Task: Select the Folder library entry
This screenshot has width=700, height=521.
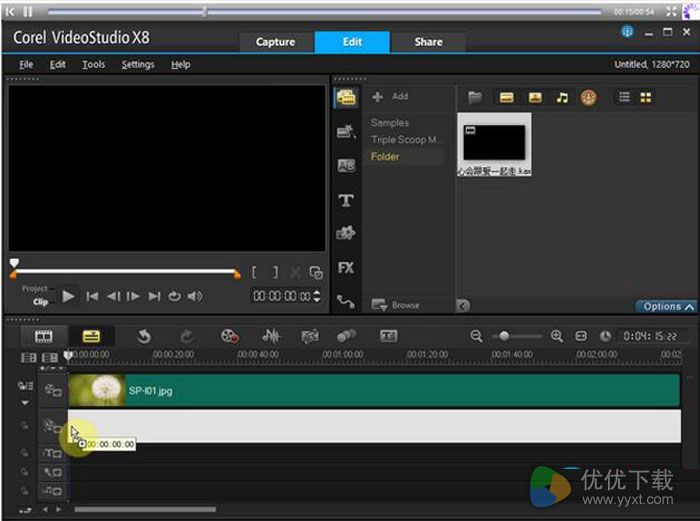Action: (x=385, y=157)
